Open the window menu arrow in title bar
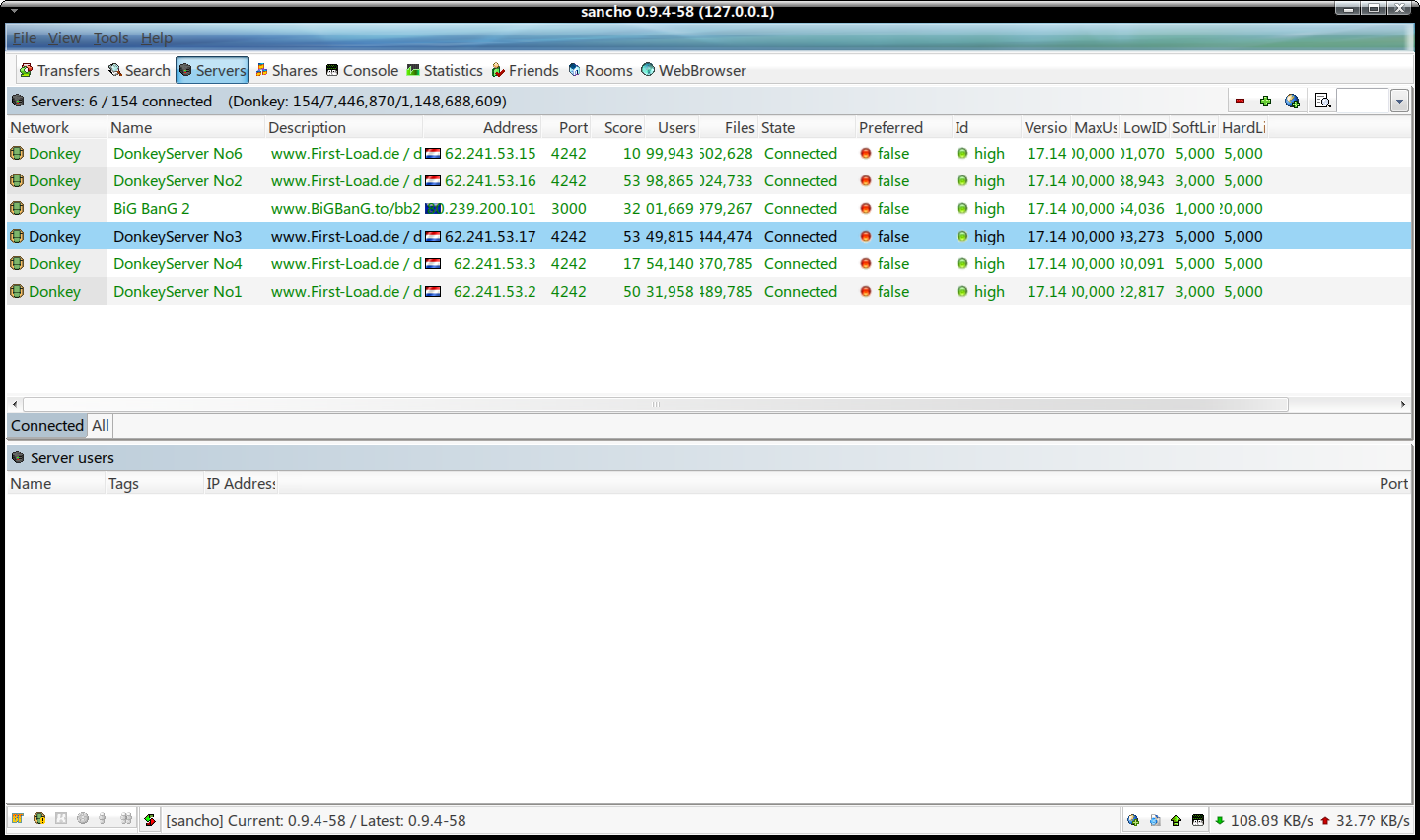 15,11
